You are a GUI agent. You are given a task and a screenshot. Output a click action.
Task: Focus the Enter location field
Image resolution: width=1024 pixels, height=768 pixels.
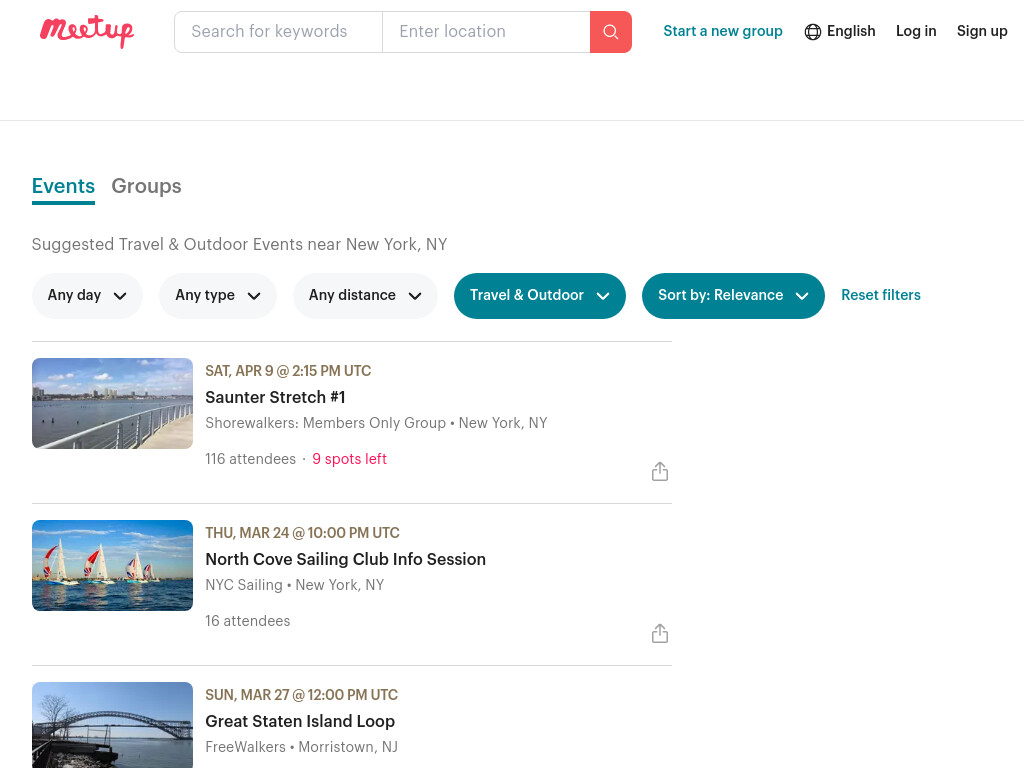click(x=486, y=32)
